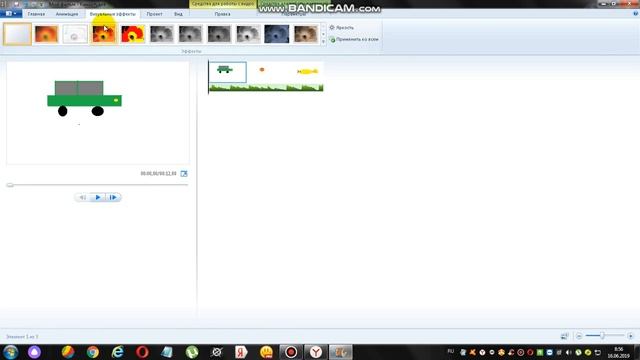Switch to the Главная tab

(x=36, y=14)
